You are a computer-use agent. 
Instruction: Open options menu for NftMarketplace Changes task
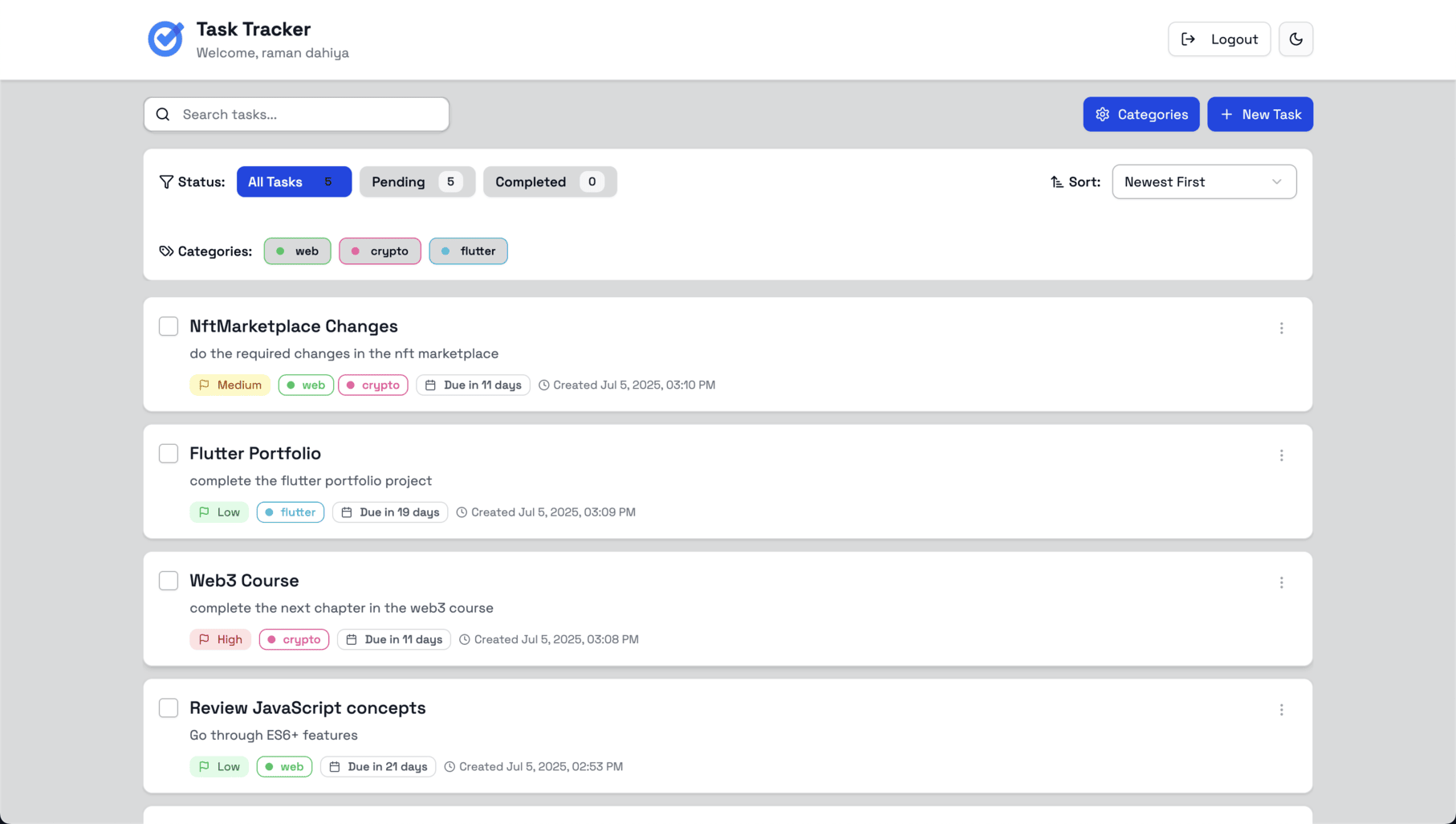pos(1281,328)
